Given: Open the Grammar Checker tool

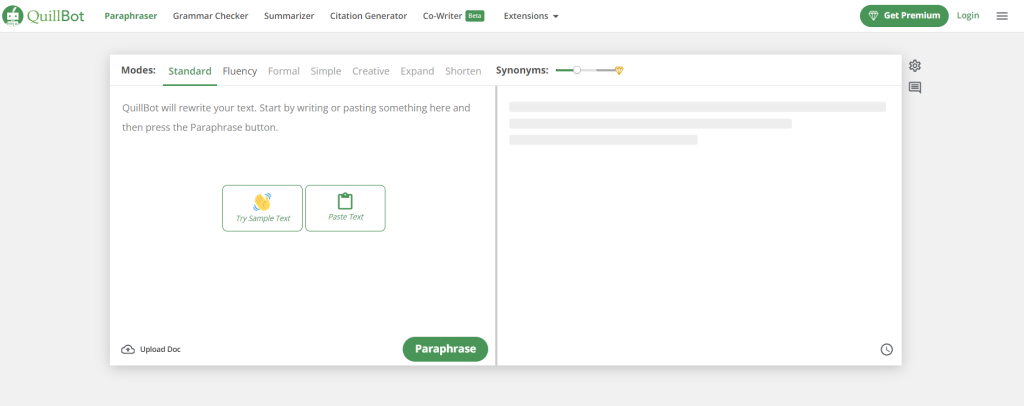Looking at the screenshot, I should (210, 16).
